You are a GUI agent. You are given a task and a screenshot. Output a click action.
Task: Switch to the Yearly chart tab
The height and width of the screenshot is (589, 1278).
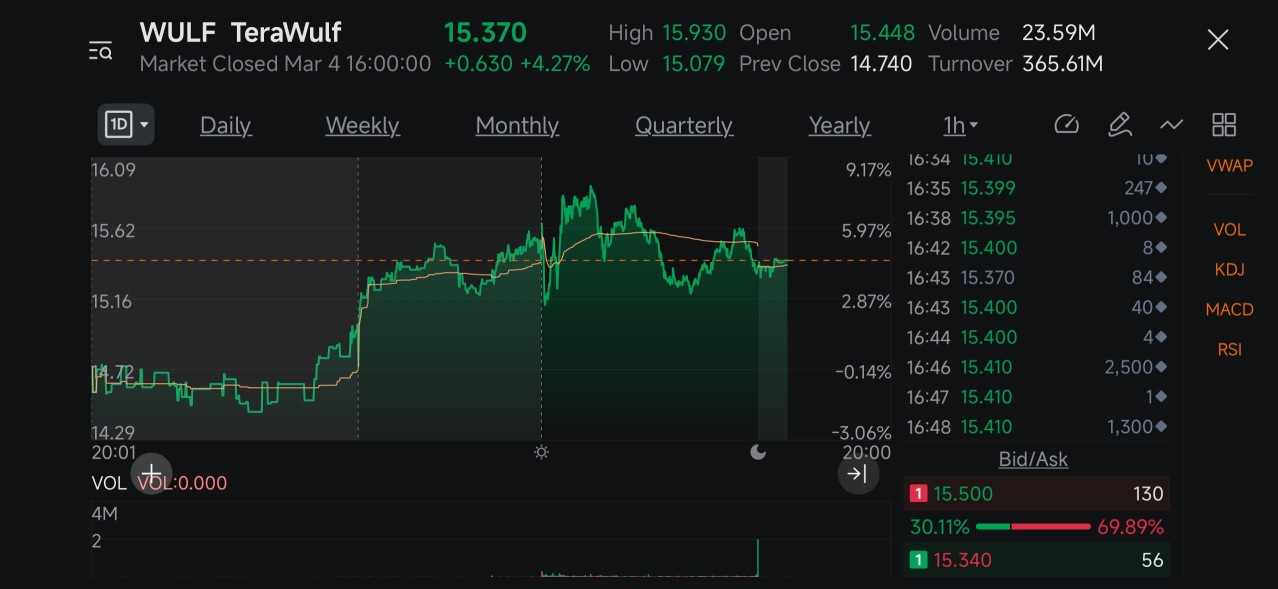pyautogui.click(x=839, y=126)
